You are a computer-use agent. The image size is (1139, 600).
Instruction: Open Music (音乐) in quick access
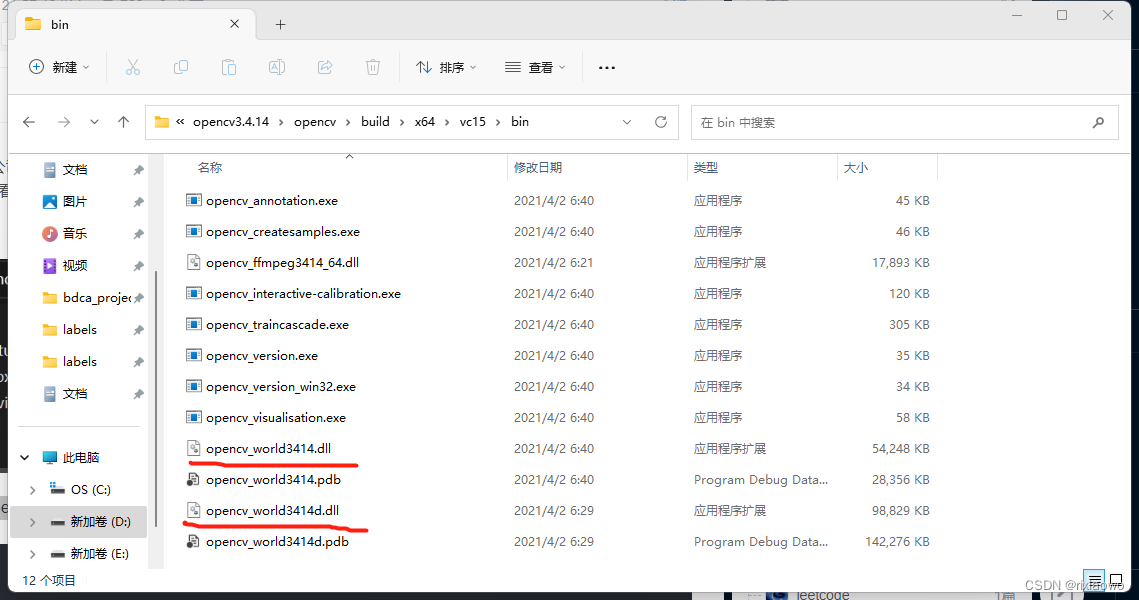pos(75,234)
